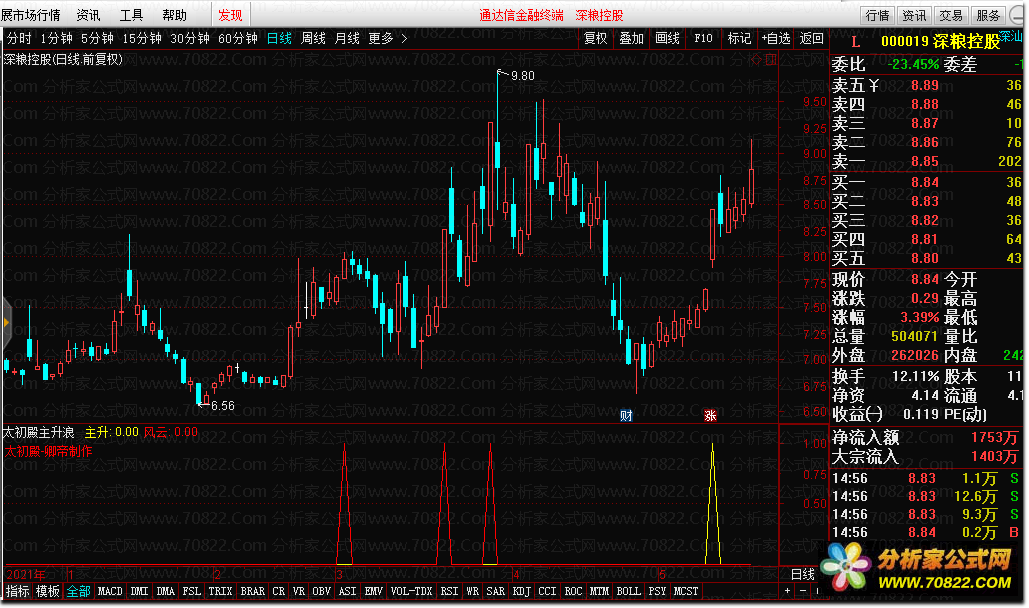Open the 展市场行情 menu

[x=30, y=15]
